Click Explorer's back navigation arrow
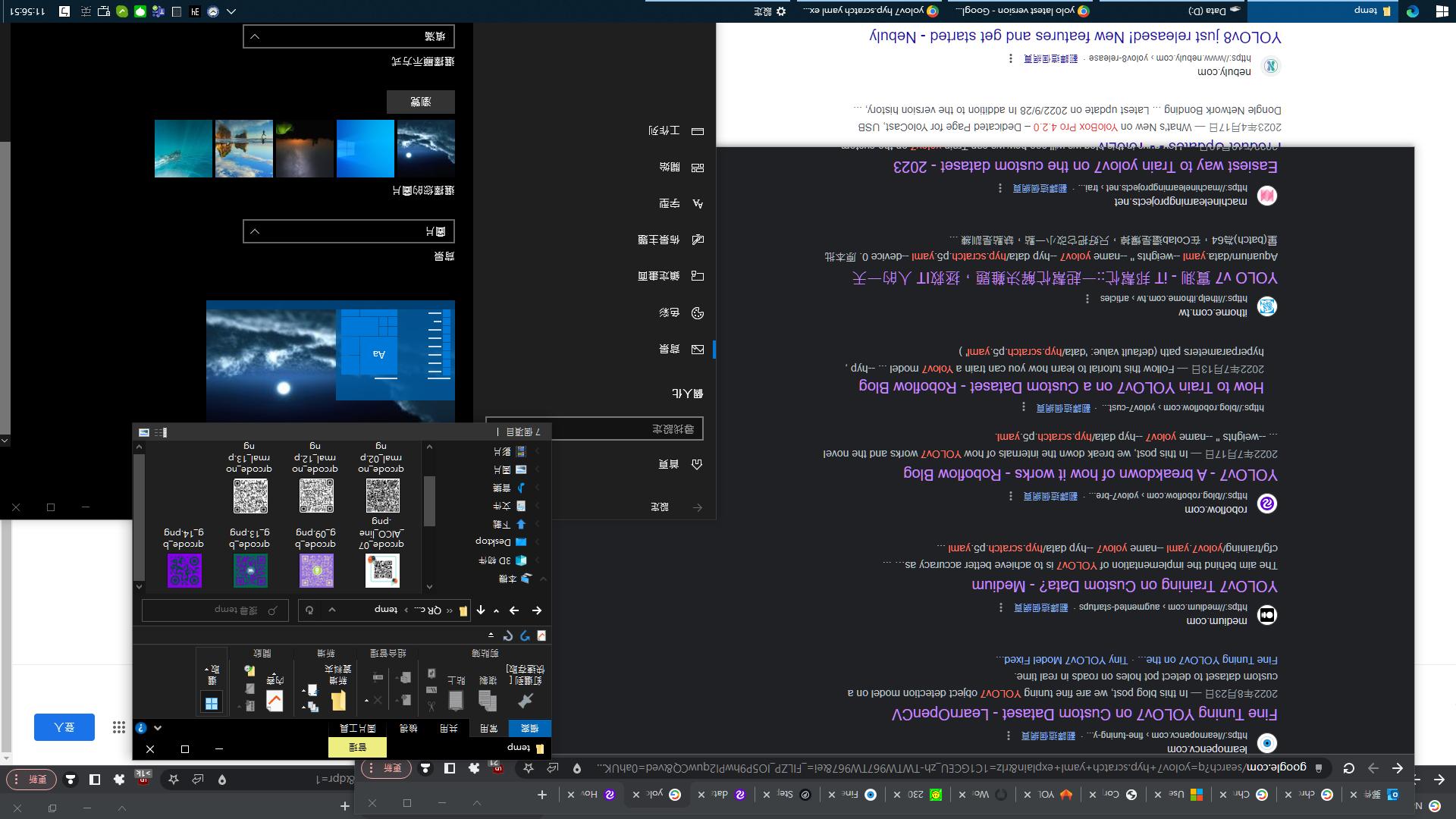 (x=537, y=610)
